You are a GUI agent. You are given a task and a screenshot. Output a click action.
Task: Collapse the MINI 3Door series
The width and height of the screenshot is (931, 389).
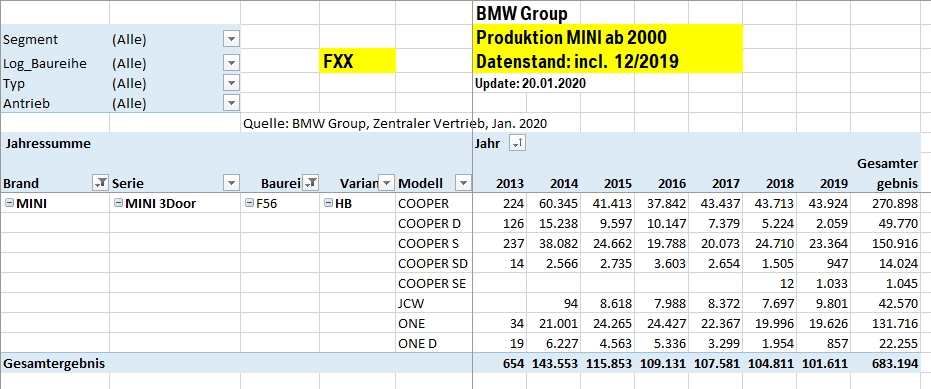[x=118, y=203]
